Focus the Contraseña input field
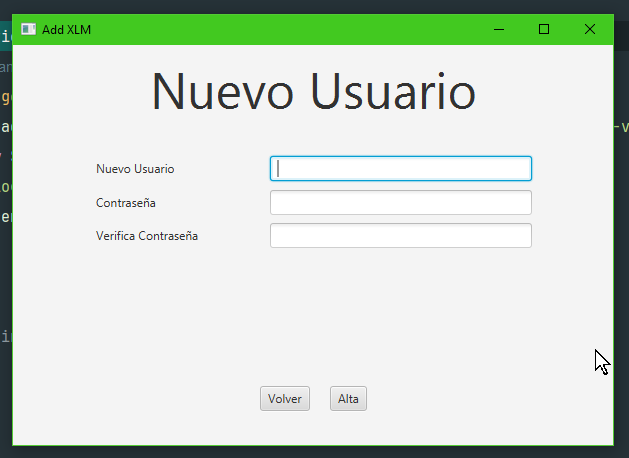This screenshot has height=458, width=629. tap(401, 203)
